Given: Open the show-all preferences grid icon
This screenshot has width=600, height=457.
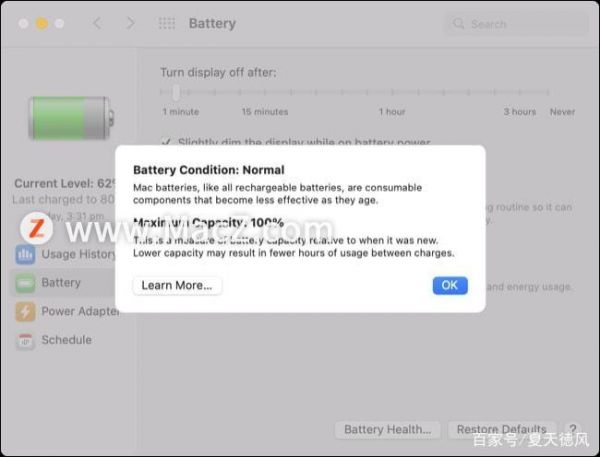Looking at the screenshot, I should (167, 23).
